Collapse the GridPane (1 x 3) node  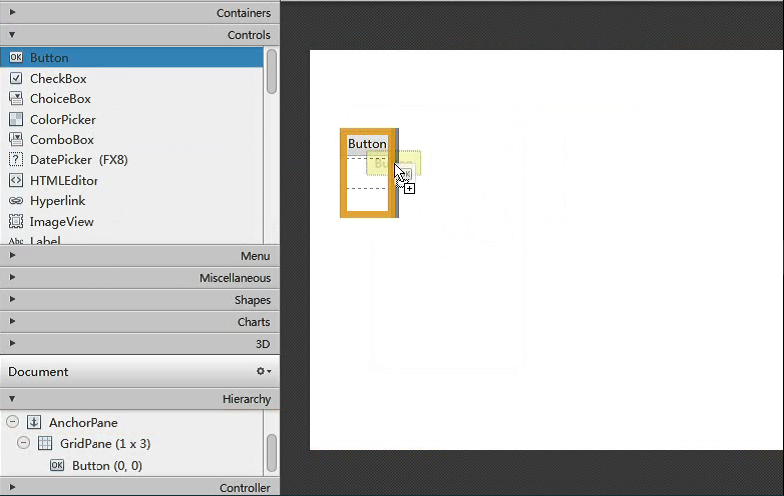(x=24, y=444)
